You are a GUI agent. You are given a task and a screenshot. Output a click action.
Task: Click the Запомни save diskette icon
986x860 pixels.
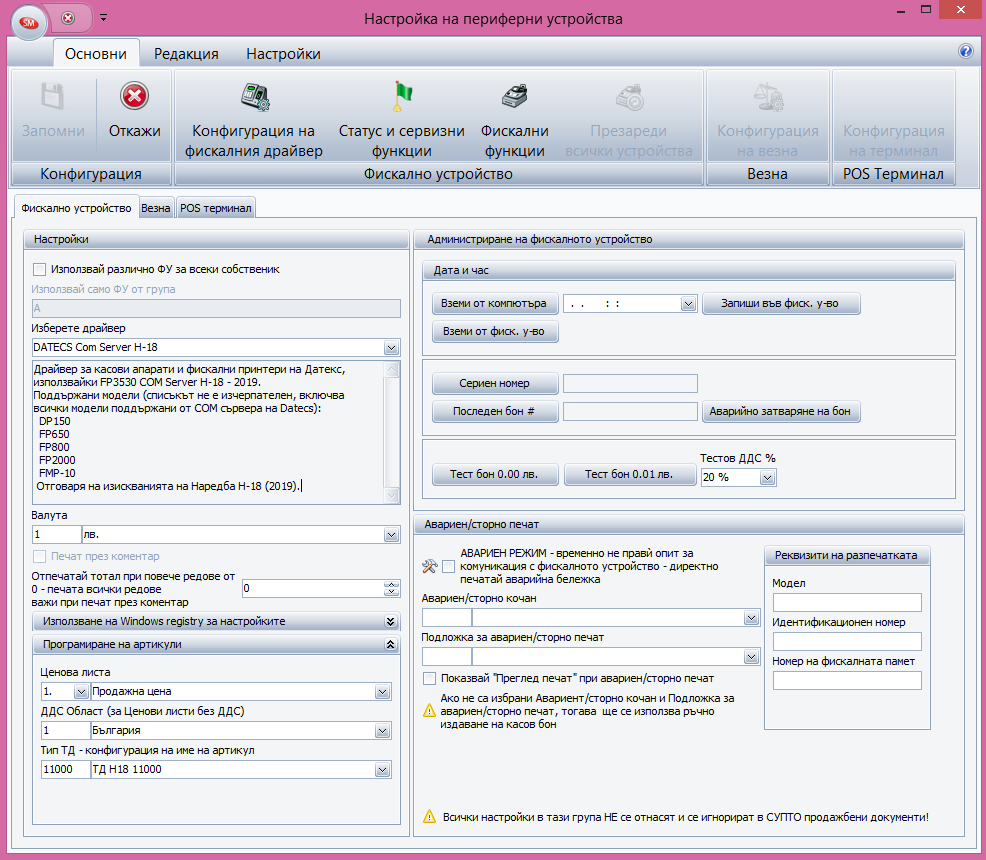(53, 97)
